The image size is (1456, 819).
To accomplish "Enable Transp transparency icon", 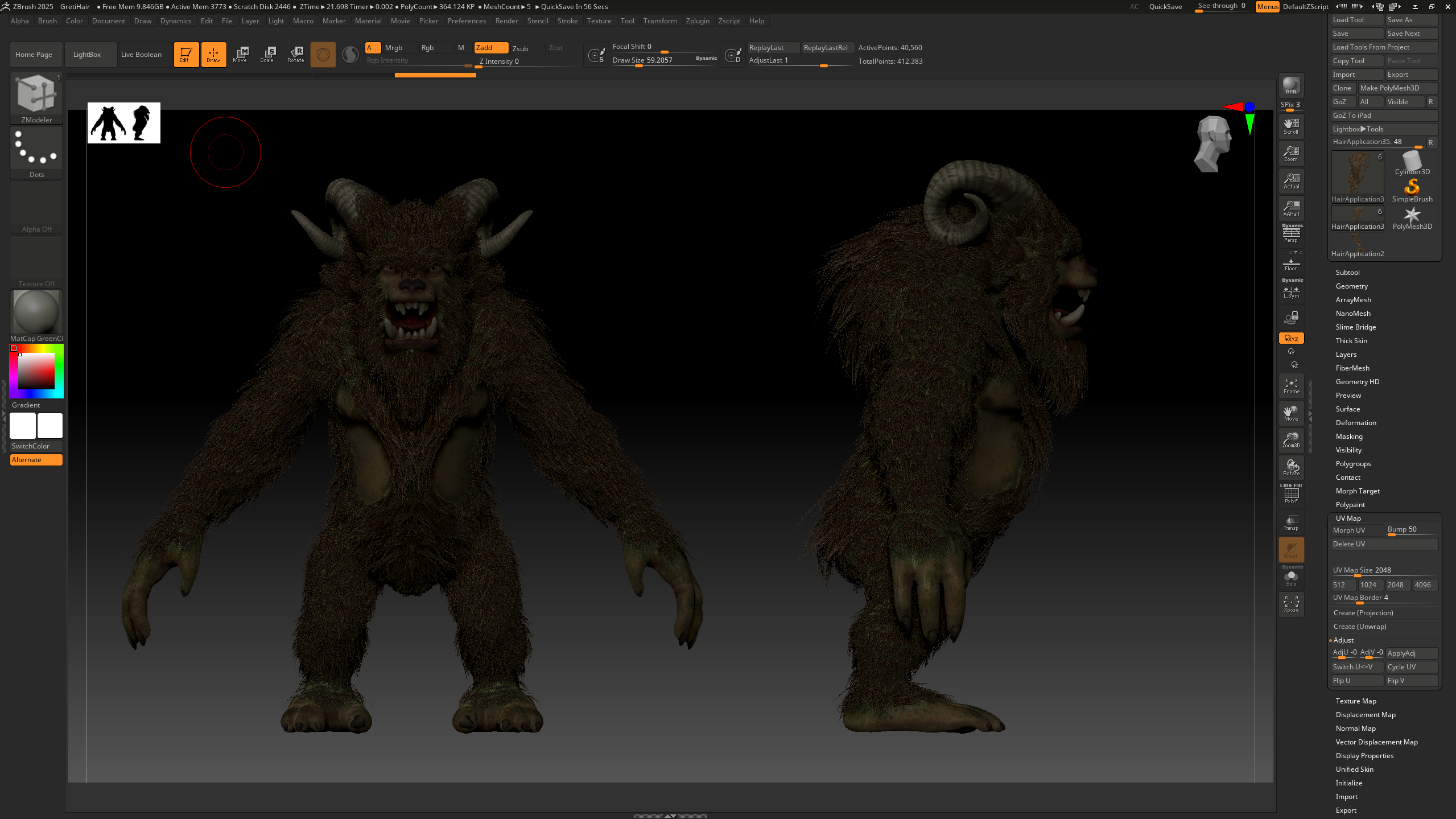I will click(1290, 522).
